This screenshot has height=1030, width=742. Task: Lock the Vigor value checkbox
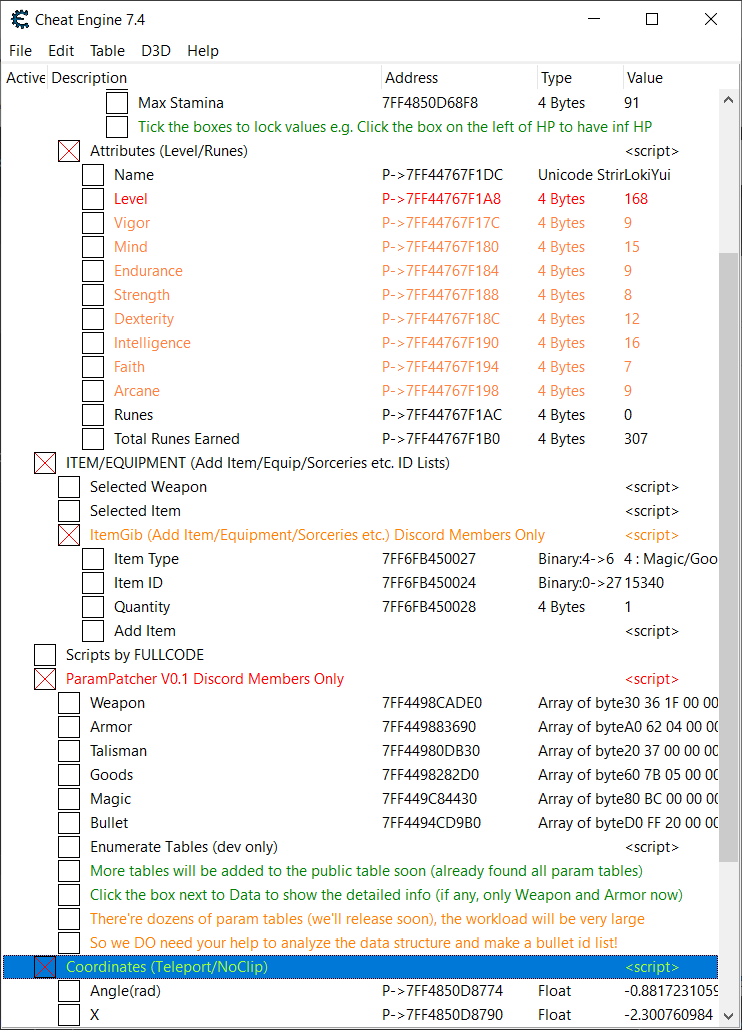point(93,223)
